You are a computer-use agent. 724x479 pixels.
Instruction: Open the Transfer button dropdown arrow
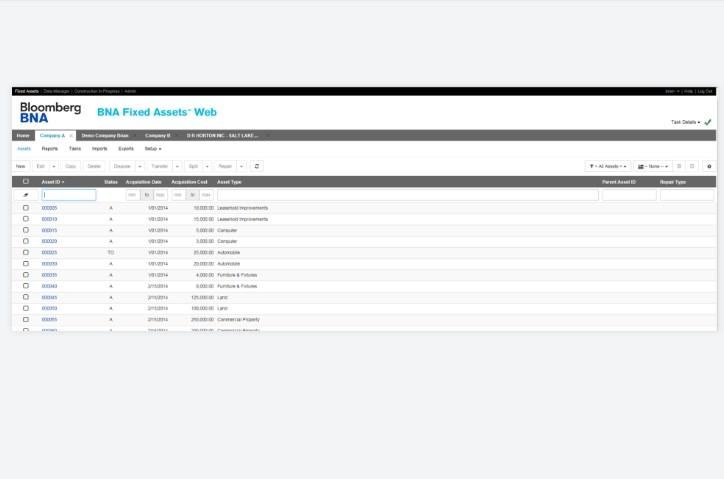[177, 166]
